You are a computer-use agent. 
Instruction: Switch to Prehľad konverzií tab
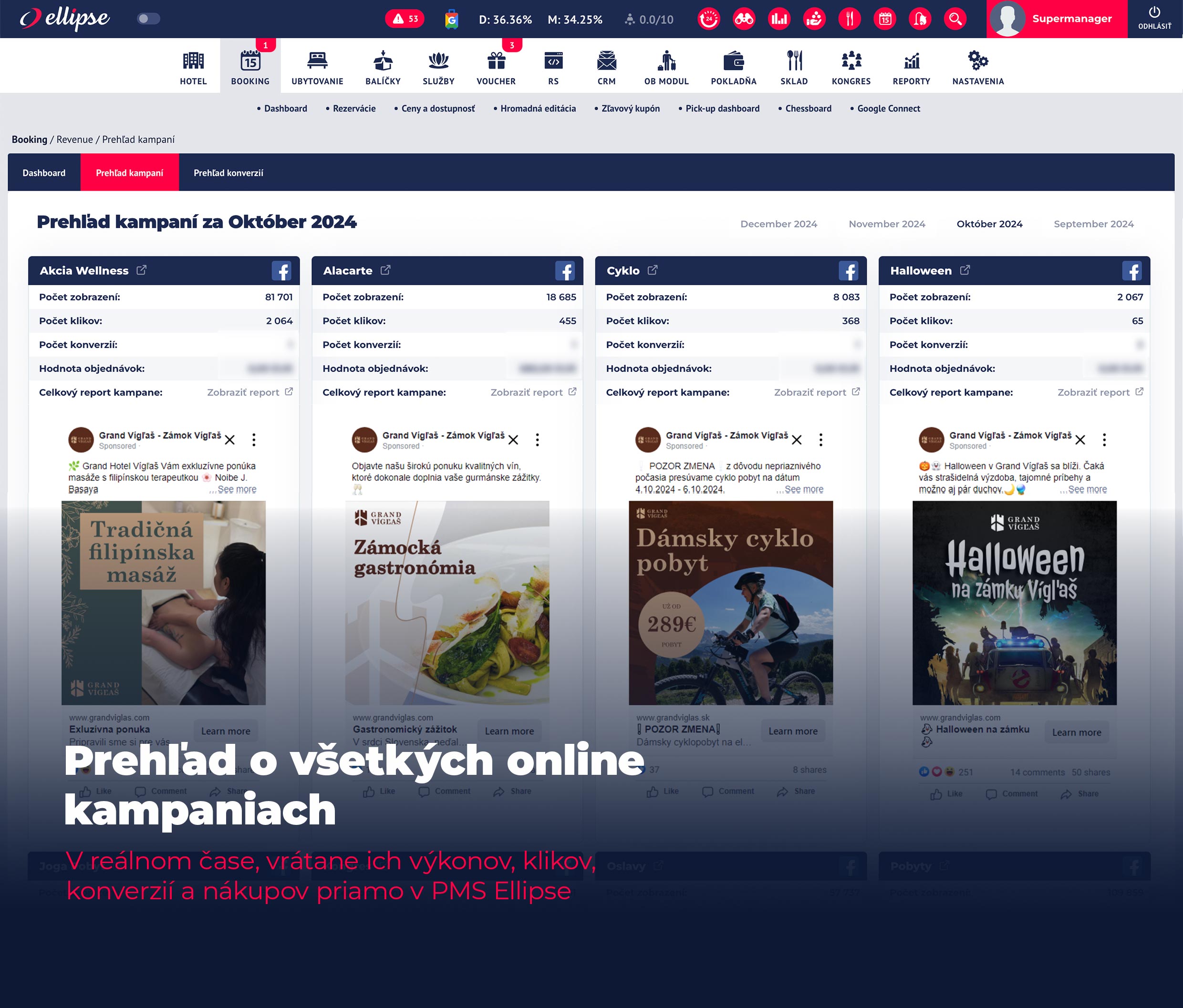pos(228,173)
